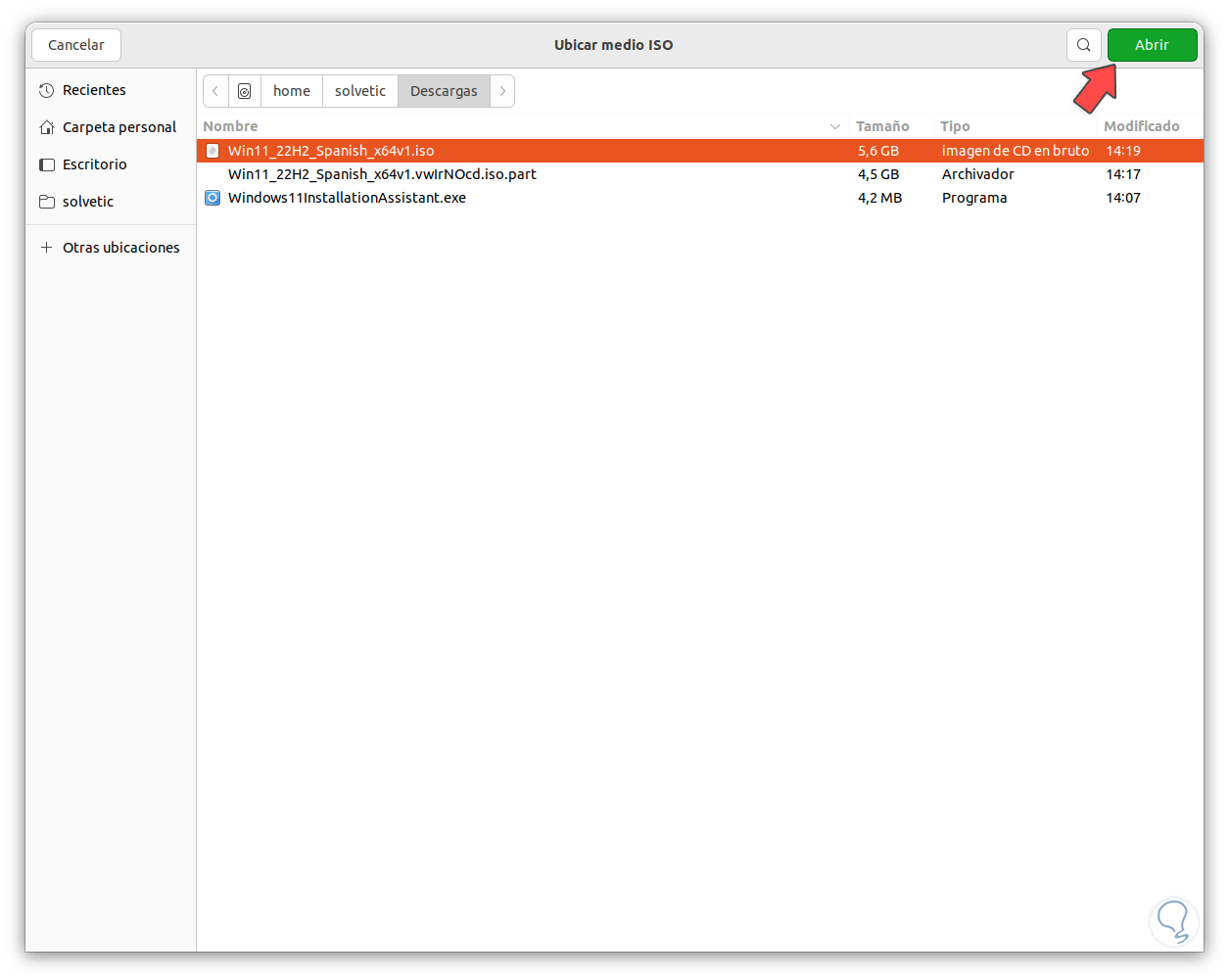1229x980 pixels.
Task: Click the plus icon beside Otras ubicaciones
Action: tap(46, 248)
